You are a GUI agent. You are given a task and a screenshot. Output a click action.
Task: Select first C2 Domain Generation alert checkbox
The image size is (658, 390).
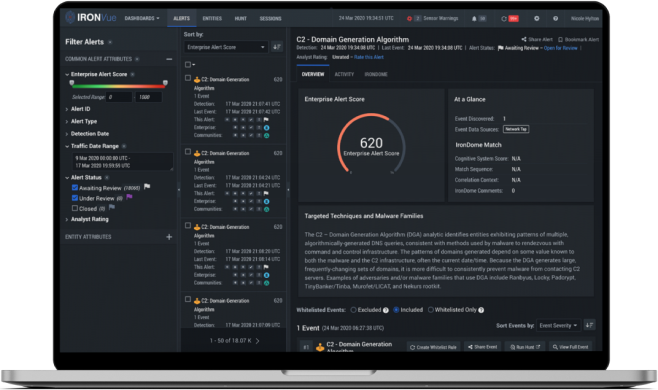coord(188,78)
